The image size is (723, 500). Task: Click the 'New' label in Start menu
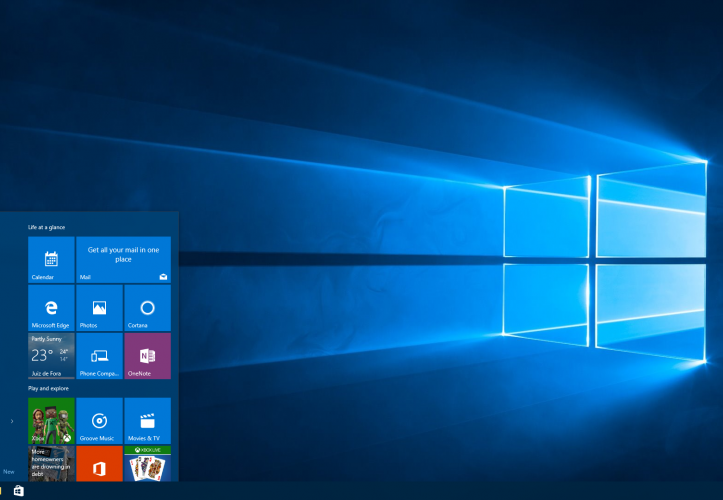(x=8, y=471)
